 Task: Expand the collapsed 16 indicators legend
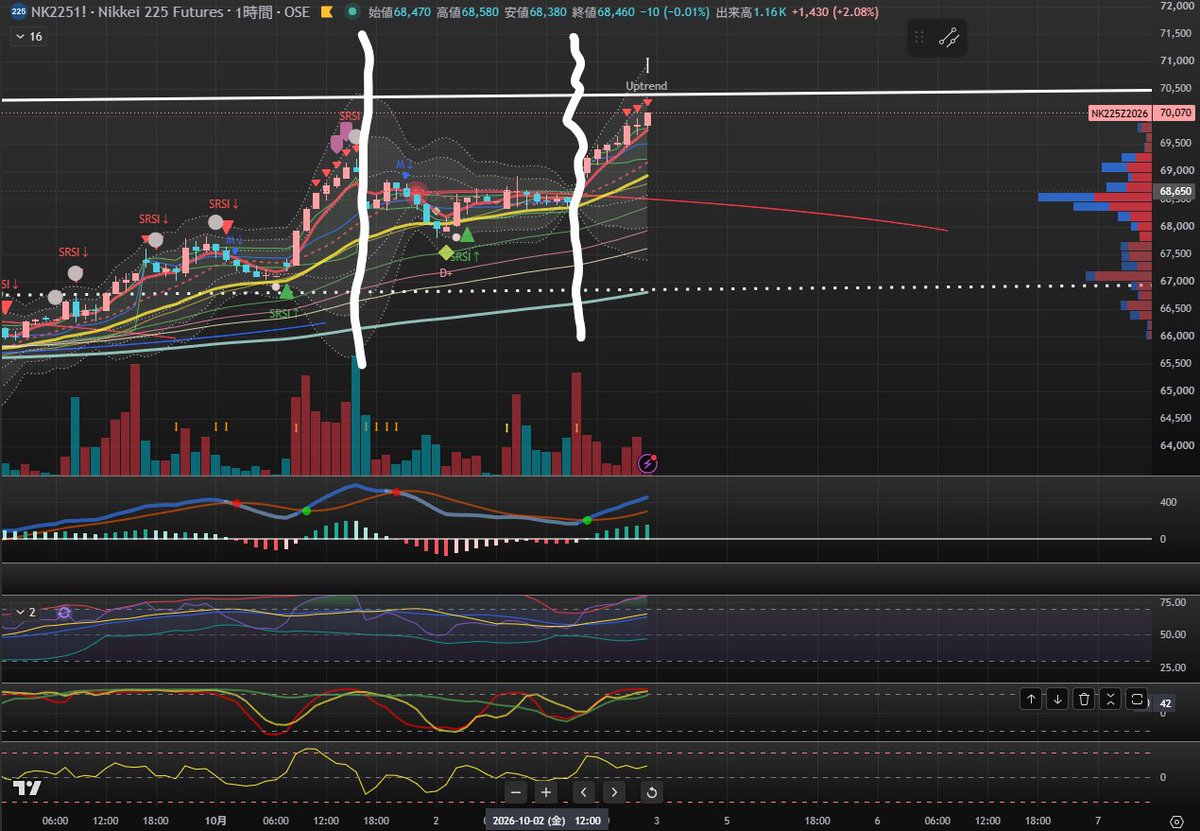[28, 36]
